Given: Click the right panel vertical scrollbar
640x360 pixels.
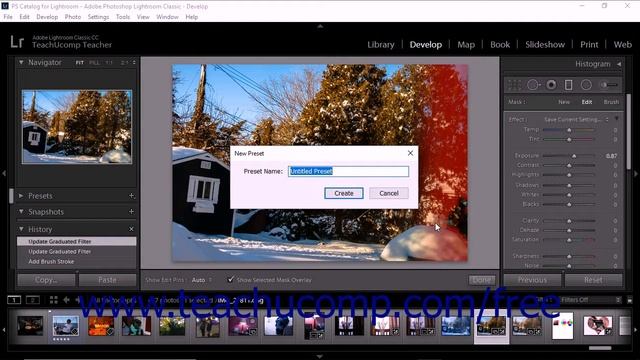Looking at the screenshot, I should 629,131.
